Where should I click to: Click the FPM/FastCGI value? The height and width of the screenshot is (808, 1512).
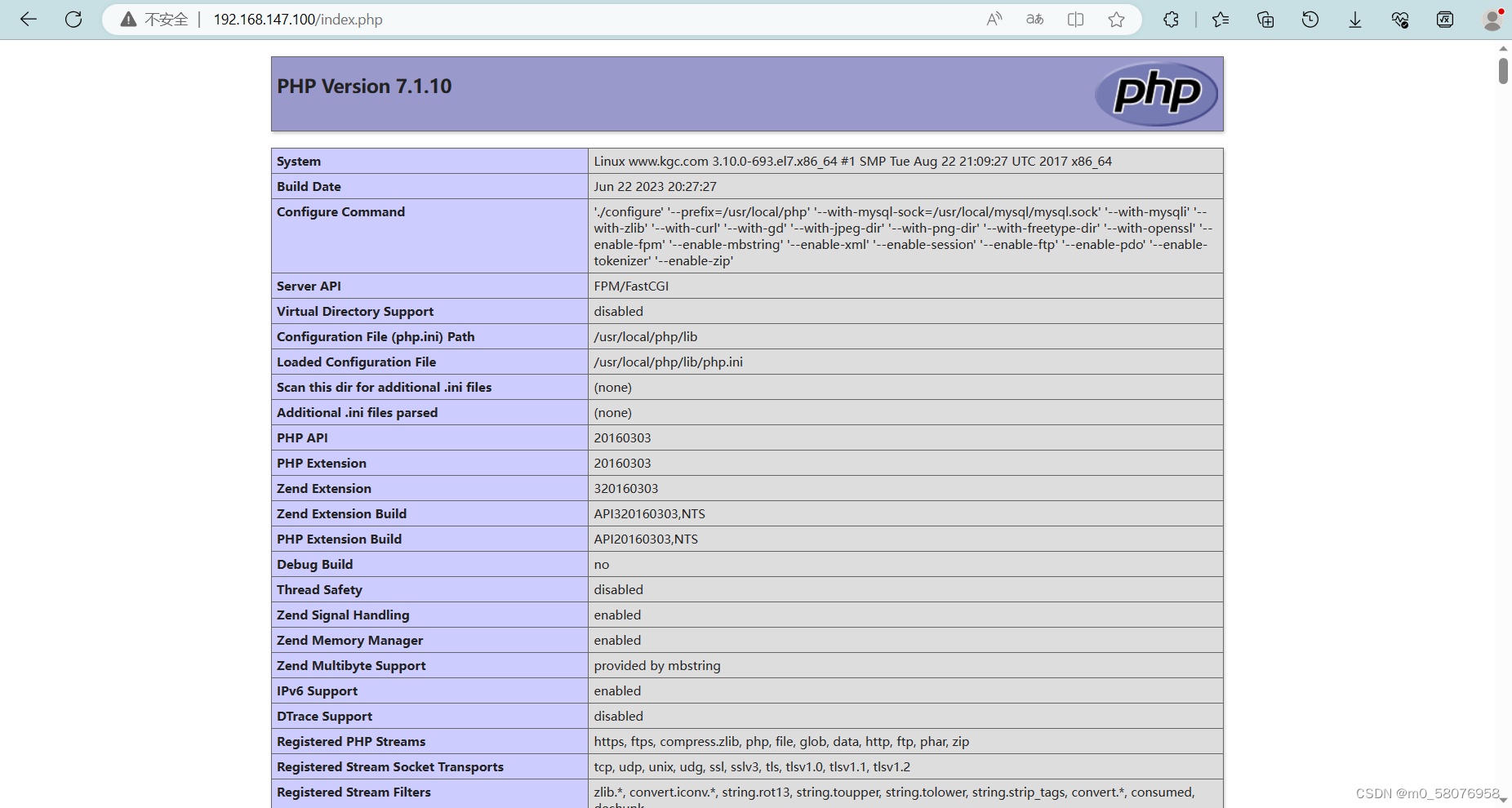click(x=631, y=286)
